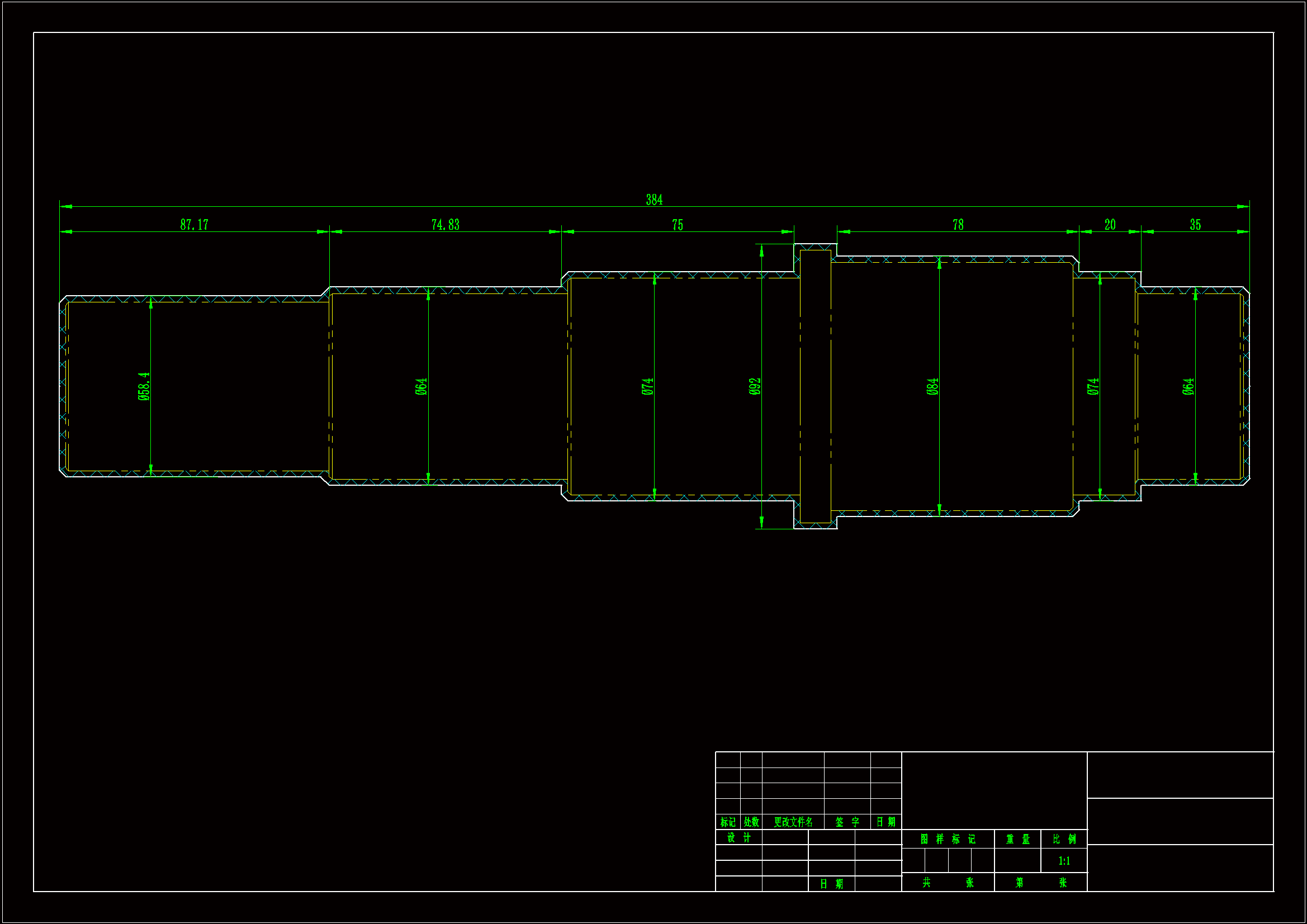Select the 20 length dimension label

pyautogui.click(x=1110, y=225)
